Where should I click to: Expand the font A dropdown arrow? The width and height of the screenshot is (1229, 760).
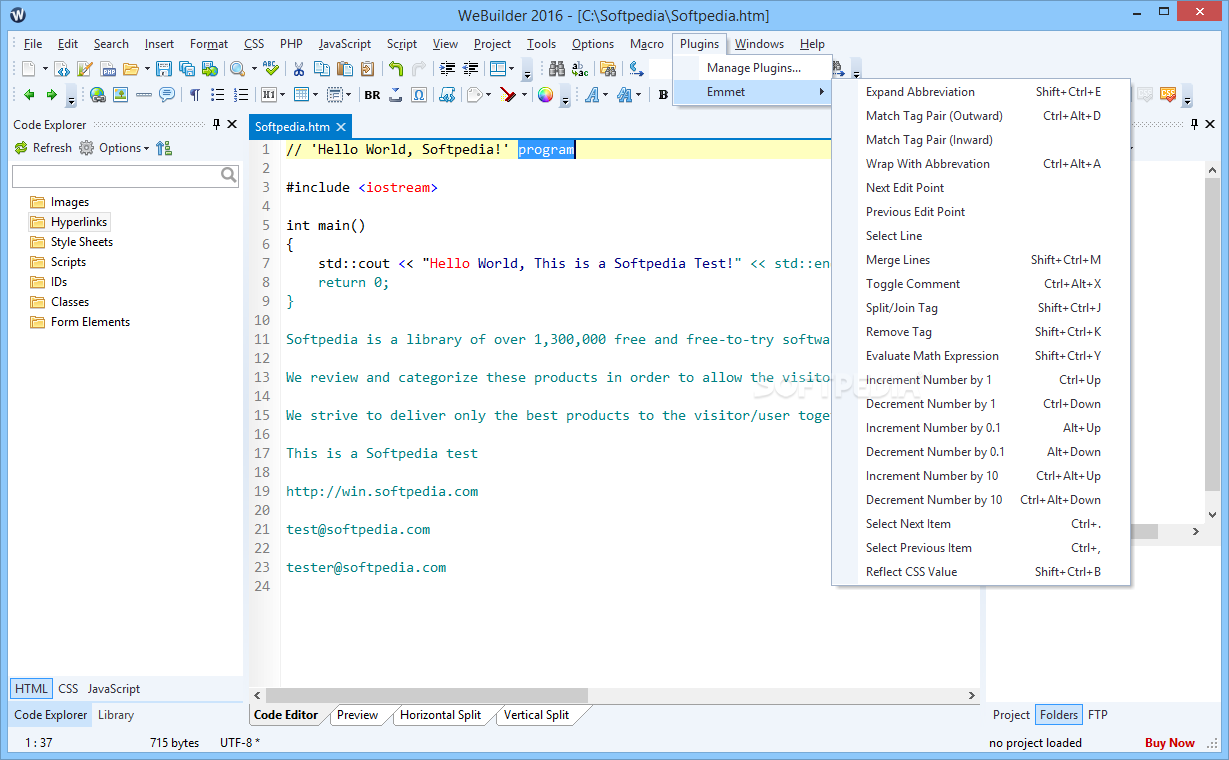point(604,95)
